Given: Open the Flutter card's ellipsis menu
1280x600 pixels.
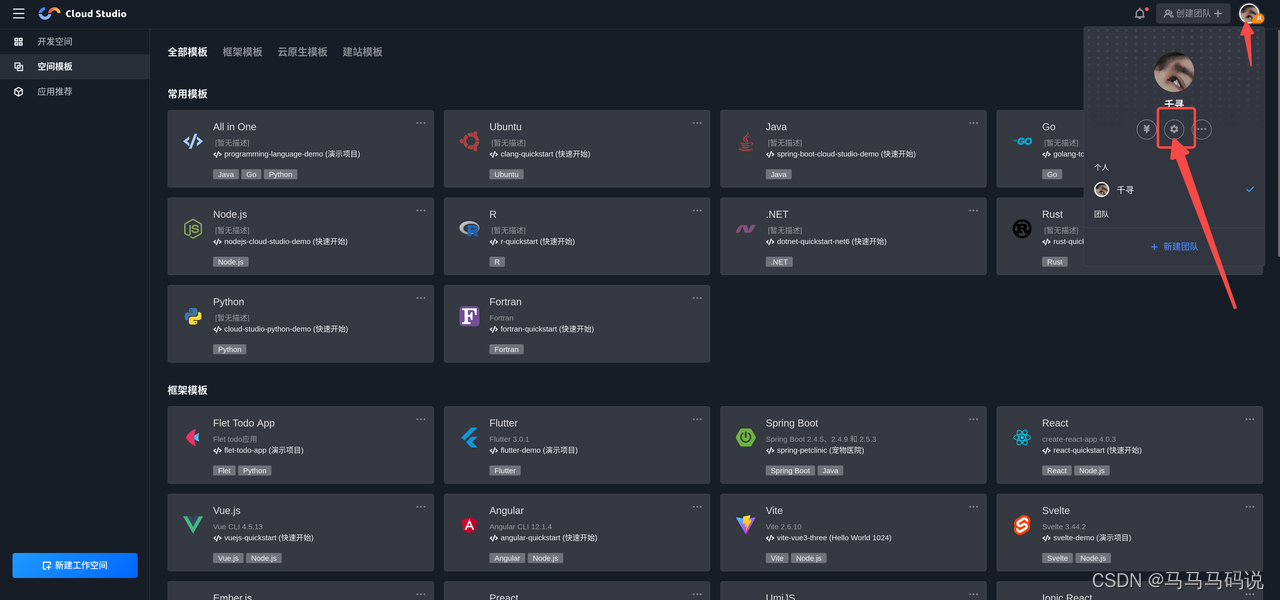Looking at the screenshot, I should click(697, 419).
